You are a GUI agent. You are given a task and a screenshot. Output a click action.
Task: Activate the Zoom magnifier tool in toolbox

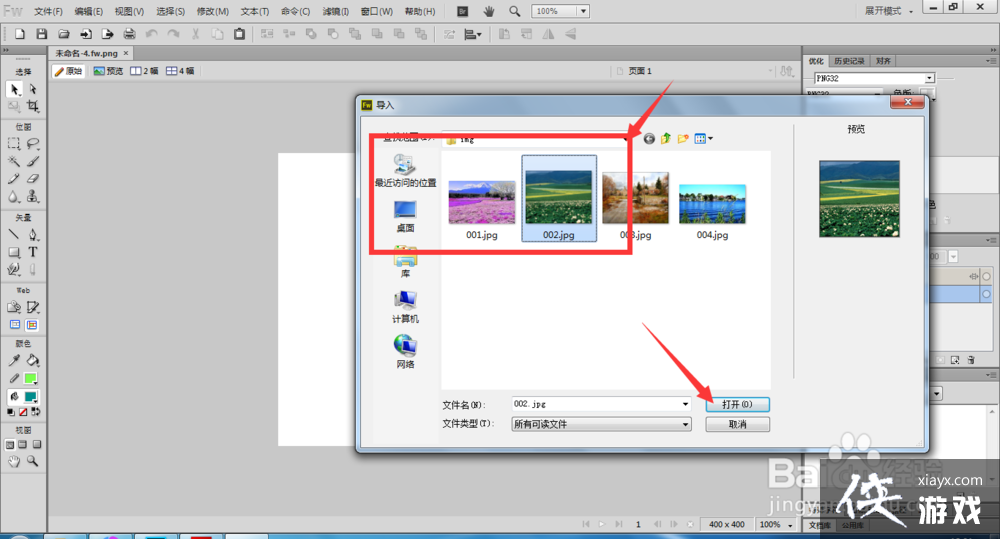pos(33,461)
